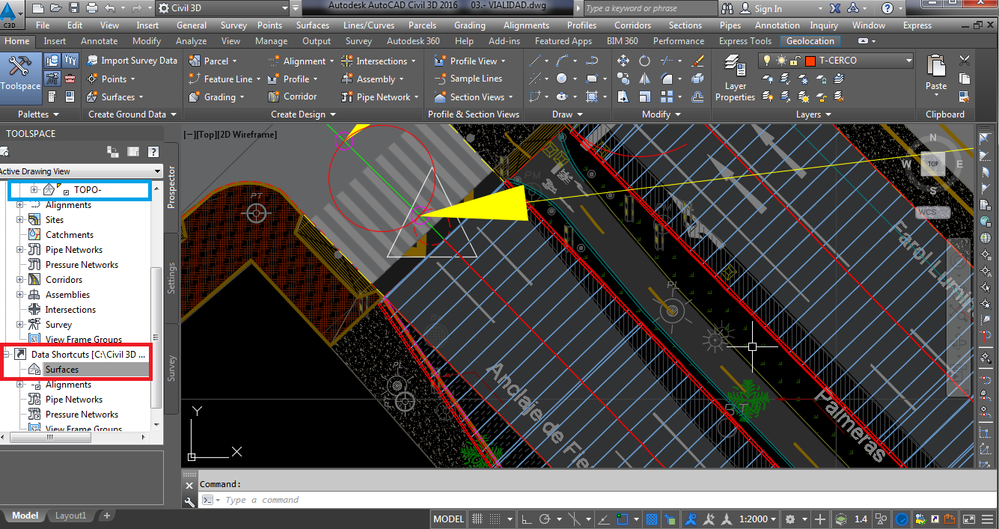Click the keyword search field
Screen dimensions: 999x529
(650, 8)
